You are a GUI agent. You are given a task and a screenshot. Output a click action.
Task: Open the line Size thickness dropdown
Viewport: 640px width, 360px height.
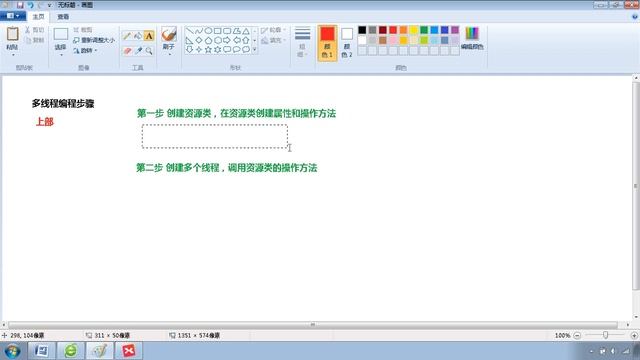tap(302, 42)
